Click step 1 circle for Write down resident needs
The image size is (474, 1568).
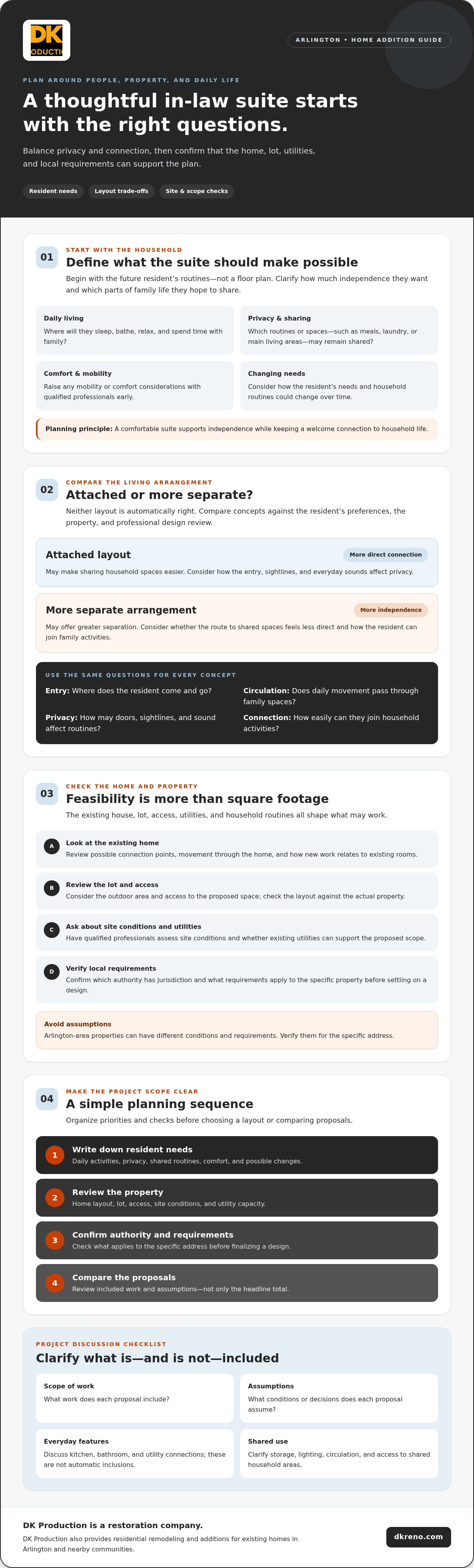click(x=55, y=1155)
